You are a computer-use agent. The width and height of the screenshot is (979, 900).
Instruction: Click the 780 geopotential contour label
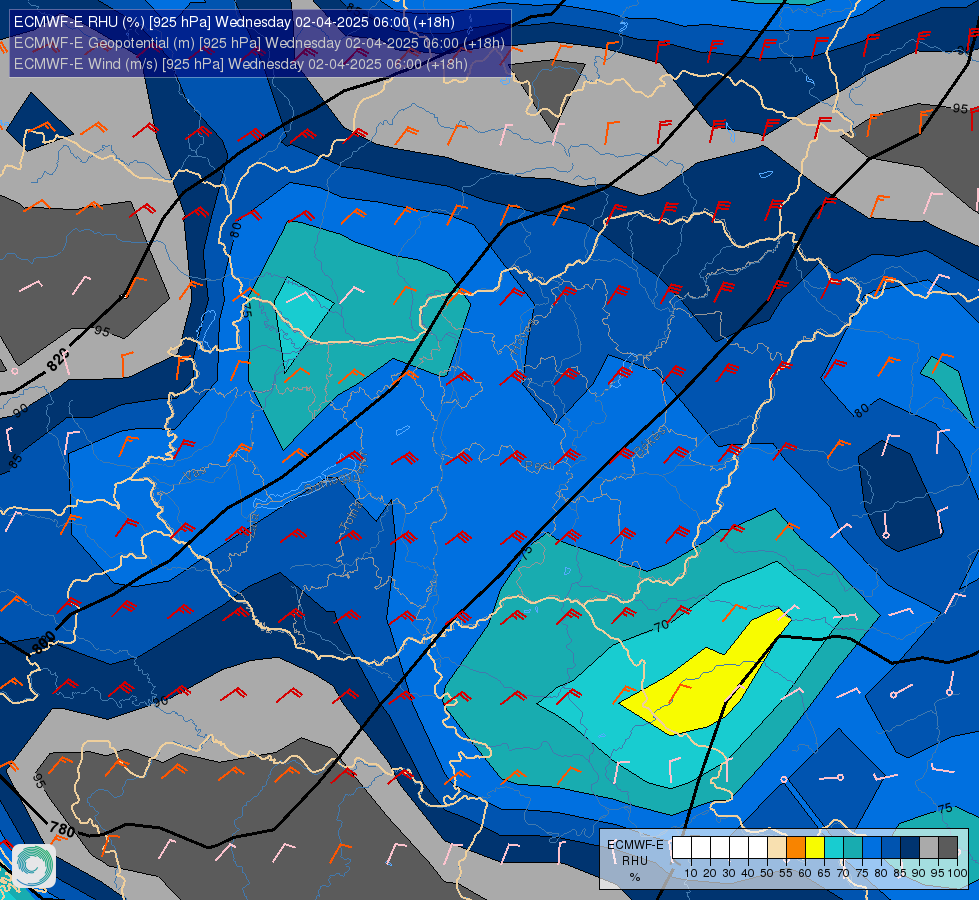[62, 829]
